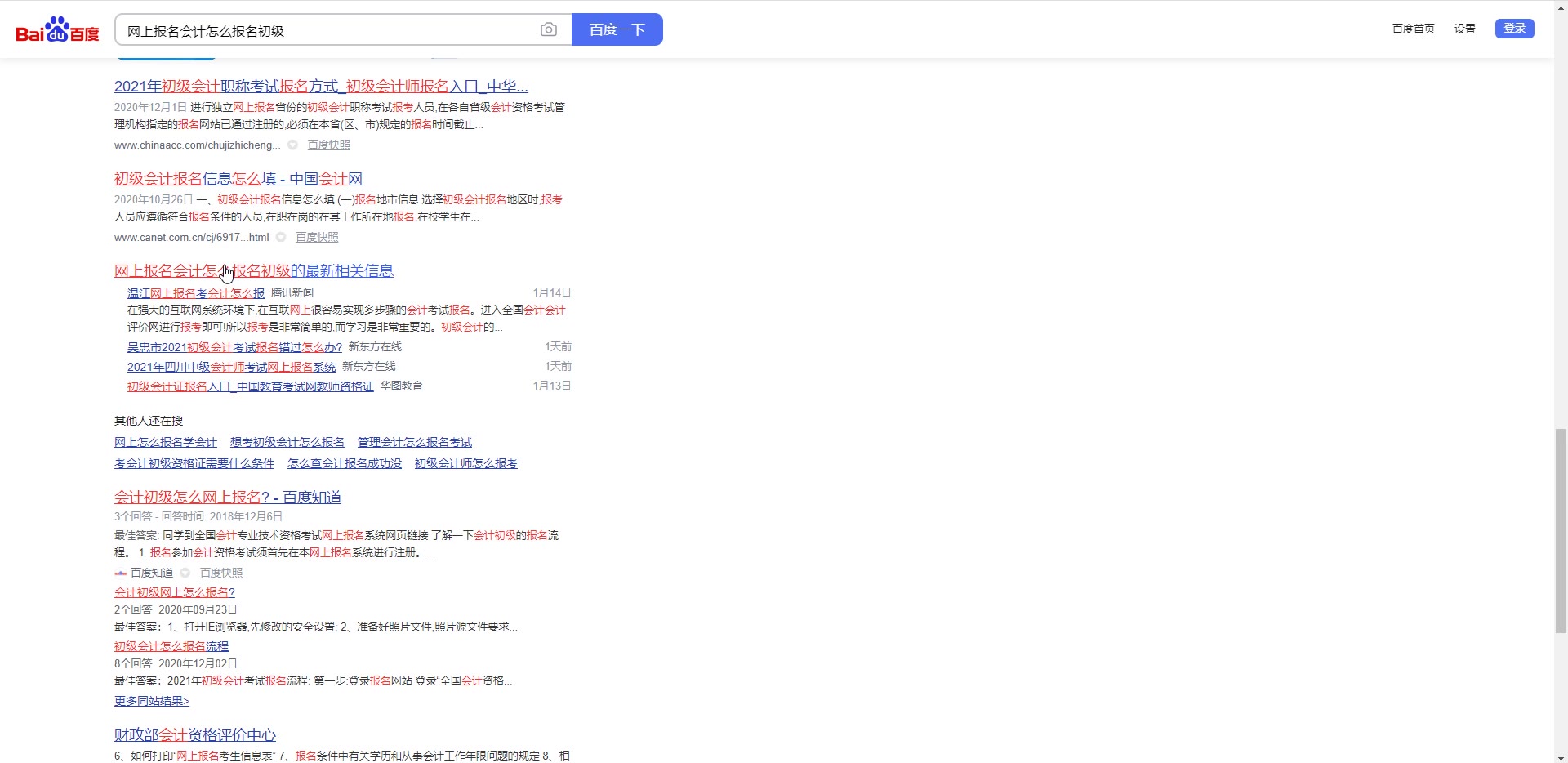Open sub-question 初级会计怎么报名流程
The width and height of the screenshot is (1568, 763).
click(x=171, y=647)
